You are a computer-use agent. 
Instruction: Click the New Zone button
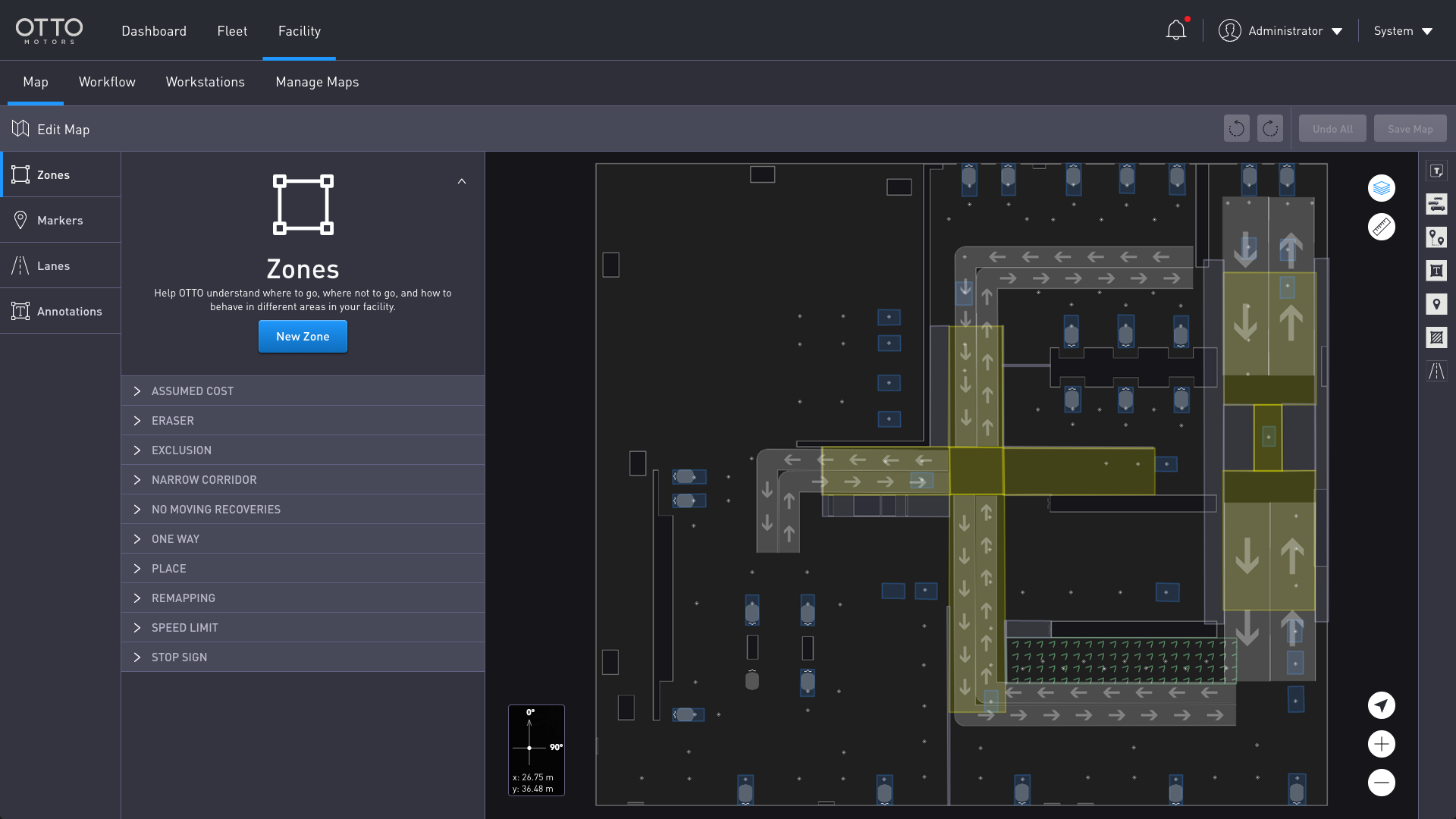303,336
